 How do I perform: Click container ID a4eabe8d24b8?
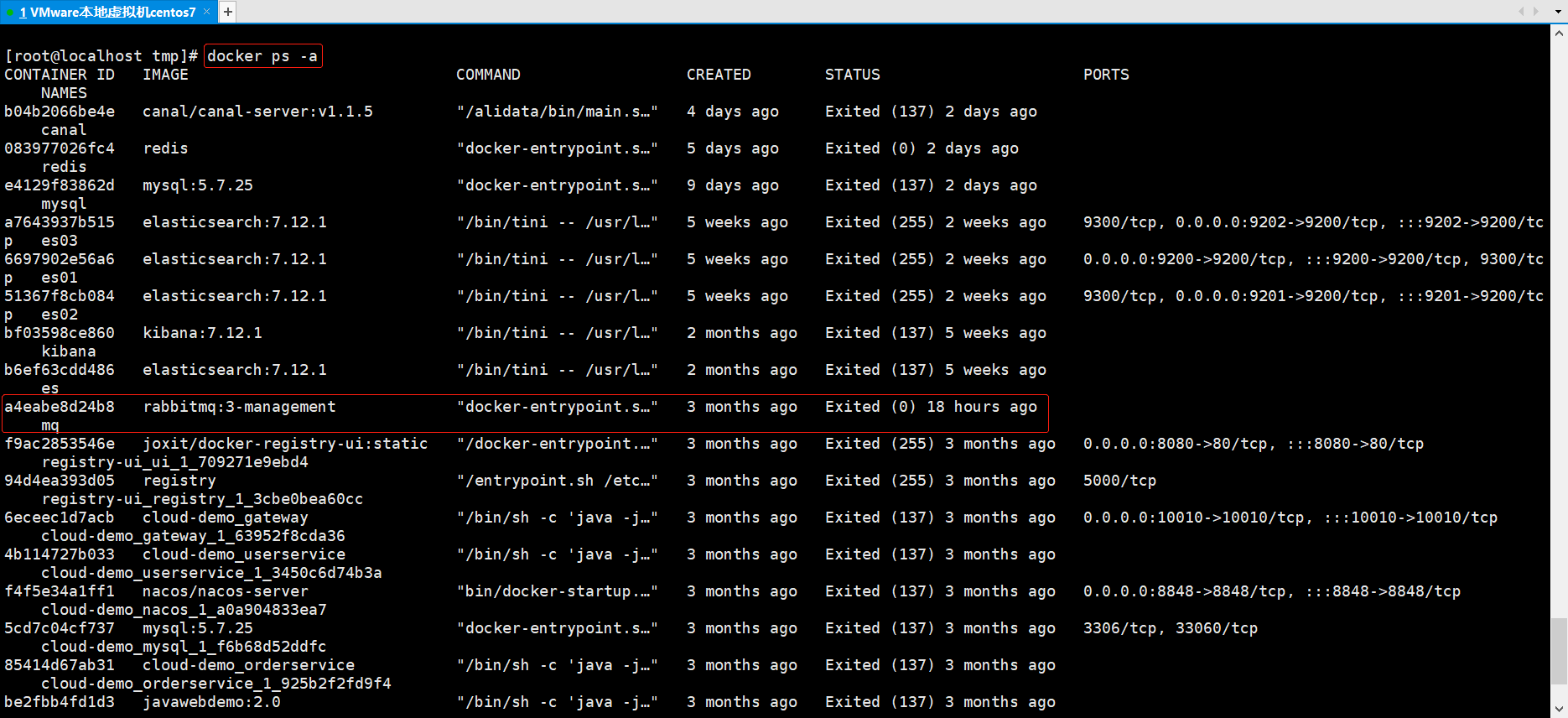(60, 407)
